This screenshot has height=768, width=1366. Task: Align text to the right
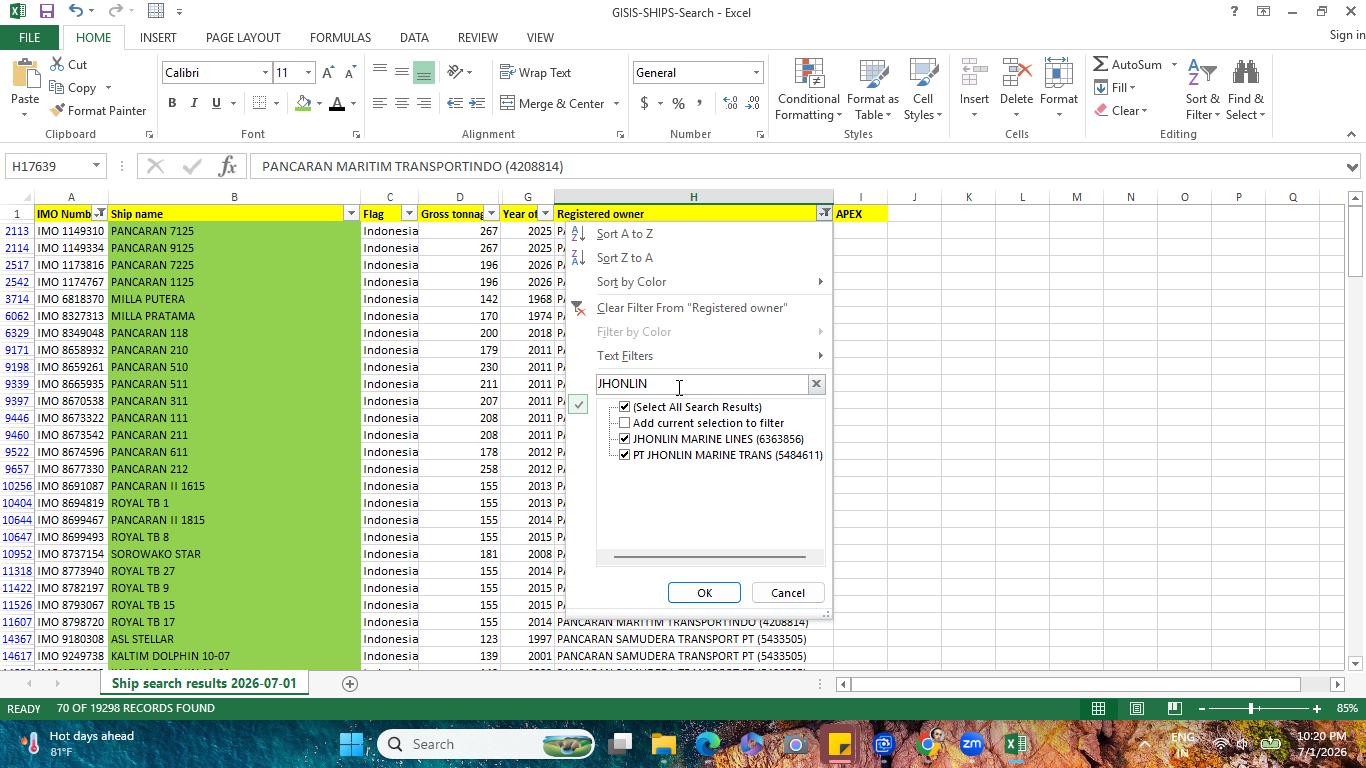point(424,103)
